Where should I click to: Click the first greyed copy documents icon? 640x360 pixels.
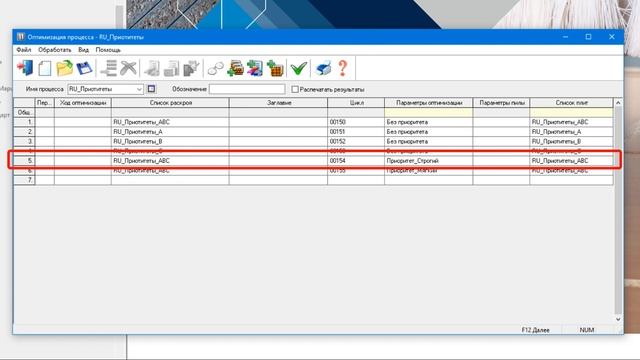(152, 68)
